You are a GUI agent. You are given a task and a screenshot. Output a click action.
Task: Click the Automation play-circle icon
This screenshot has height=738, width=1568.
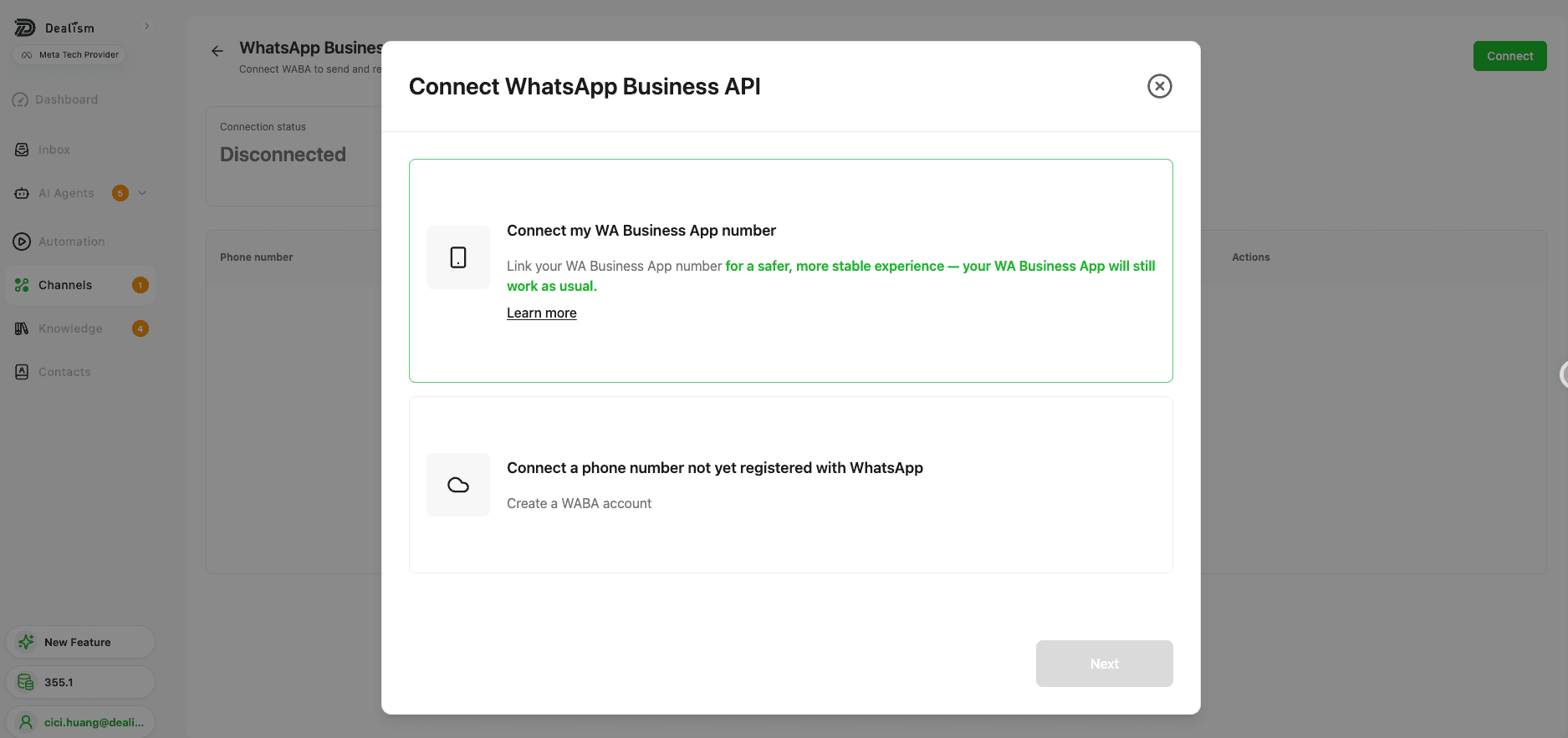[x=22, y=242]
